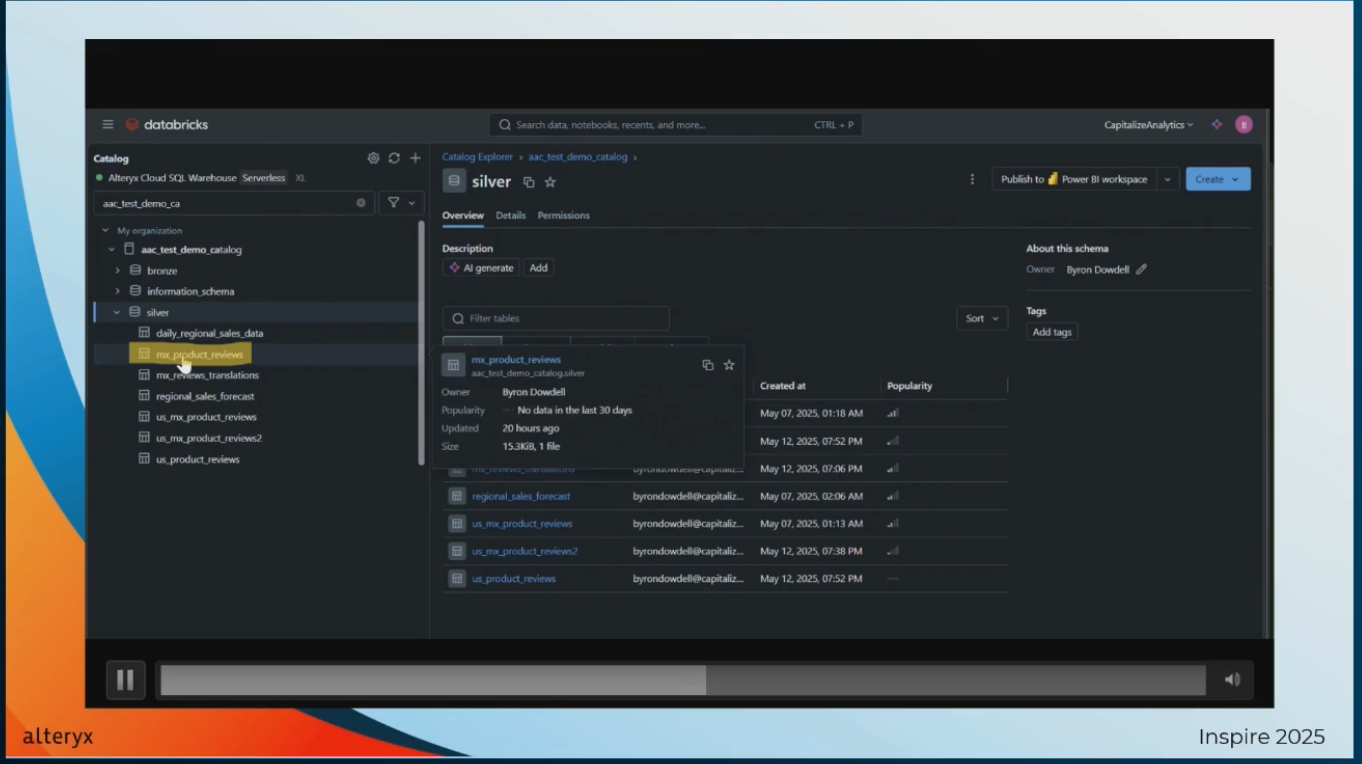1362x764 pixels.
Task: Select regional_sales_forecast in tree
Action: pos(205,396)
